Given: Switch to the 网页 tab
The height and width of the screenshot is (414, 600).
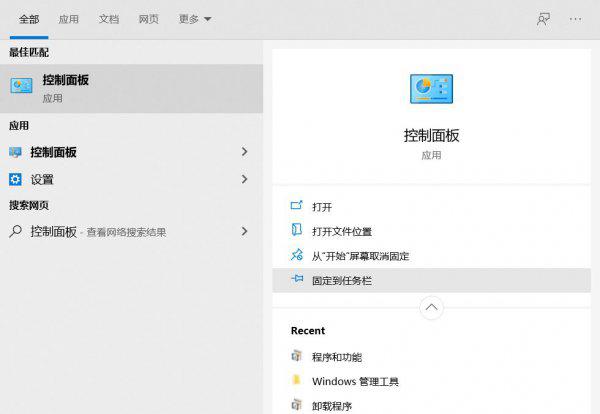Looking at the screenshot, I should coord(148,19).
